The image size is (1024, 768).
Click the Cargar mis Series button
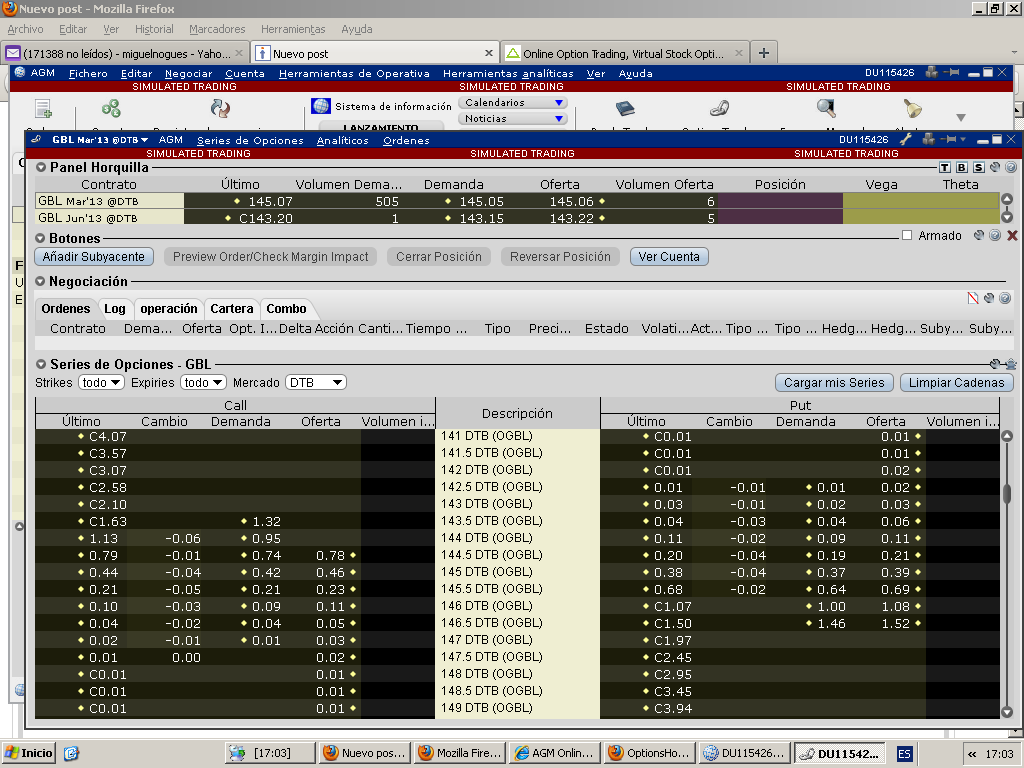click(834, 383)
